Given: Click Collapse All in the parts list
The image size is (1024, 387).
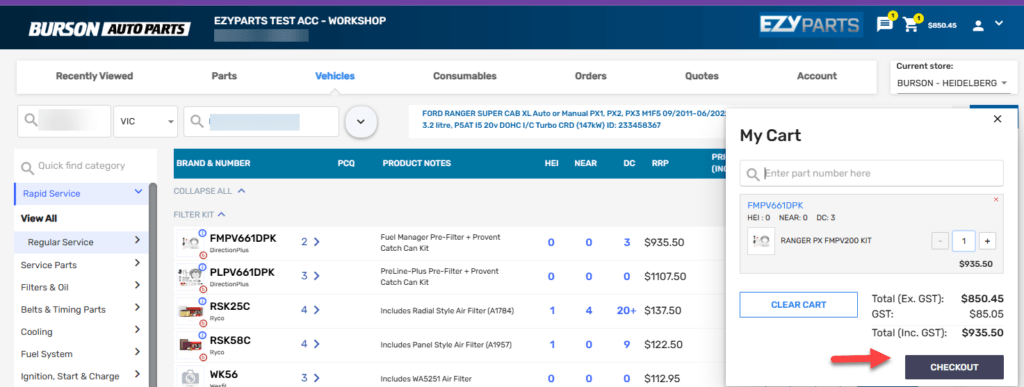Looking at the screenshot, I should coord(210,191).
